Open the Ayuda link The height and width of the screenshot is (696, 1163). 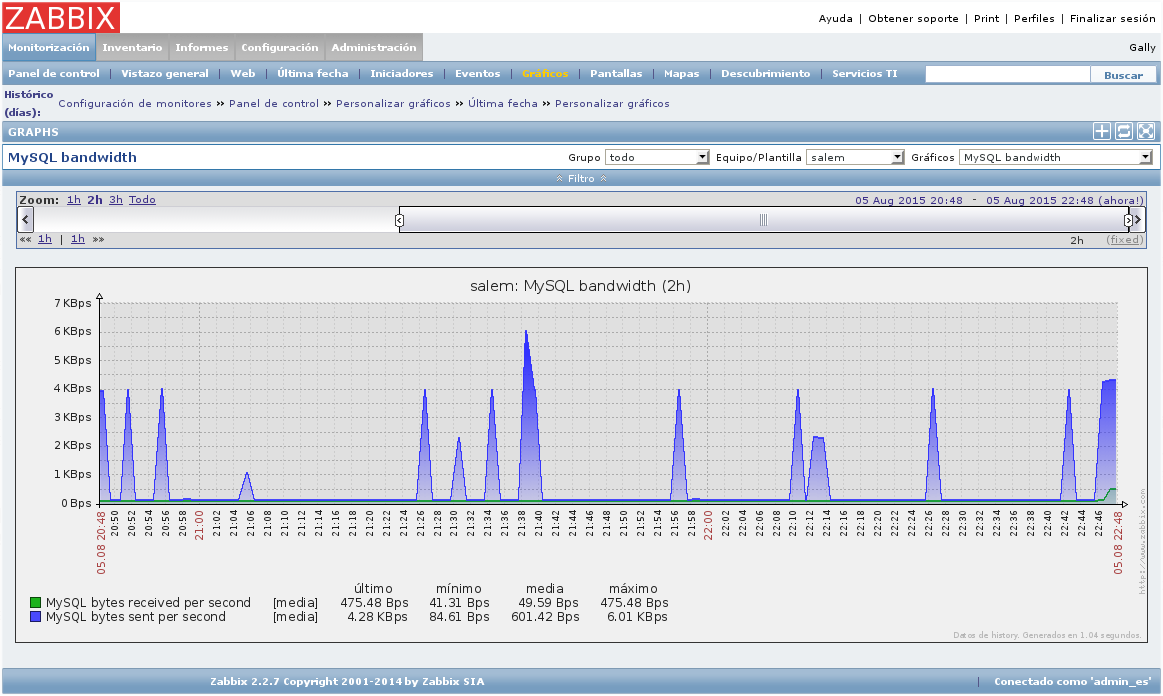coord(835,19)
